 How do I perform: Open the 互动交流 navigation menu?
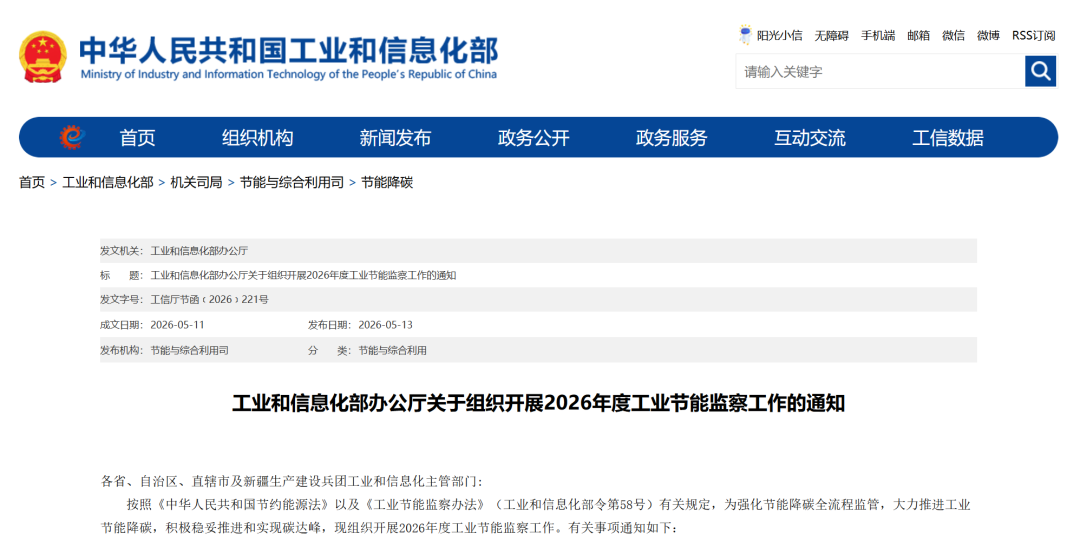(809, 138)
